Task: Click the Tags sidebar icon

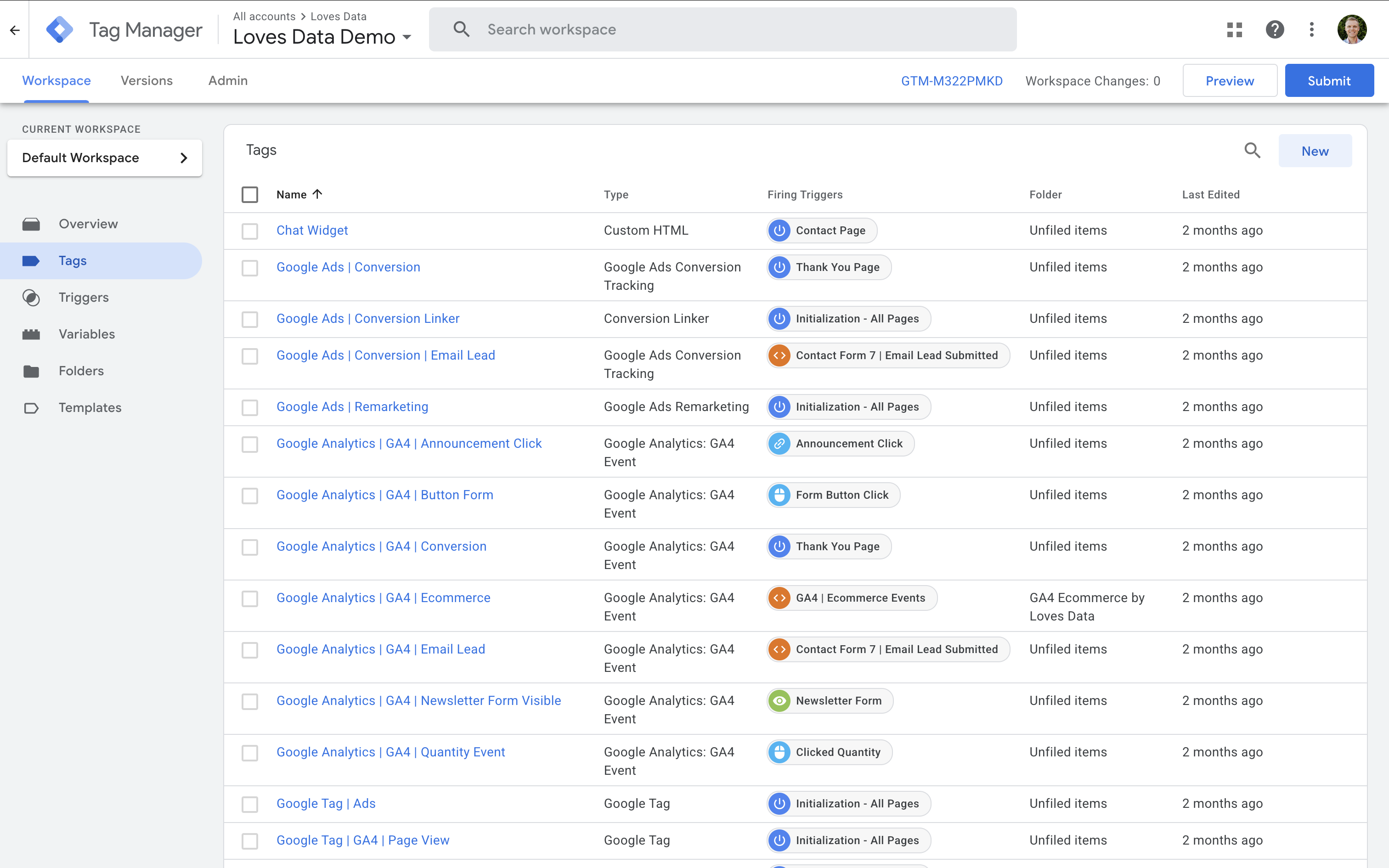Action: coord(31,261)
